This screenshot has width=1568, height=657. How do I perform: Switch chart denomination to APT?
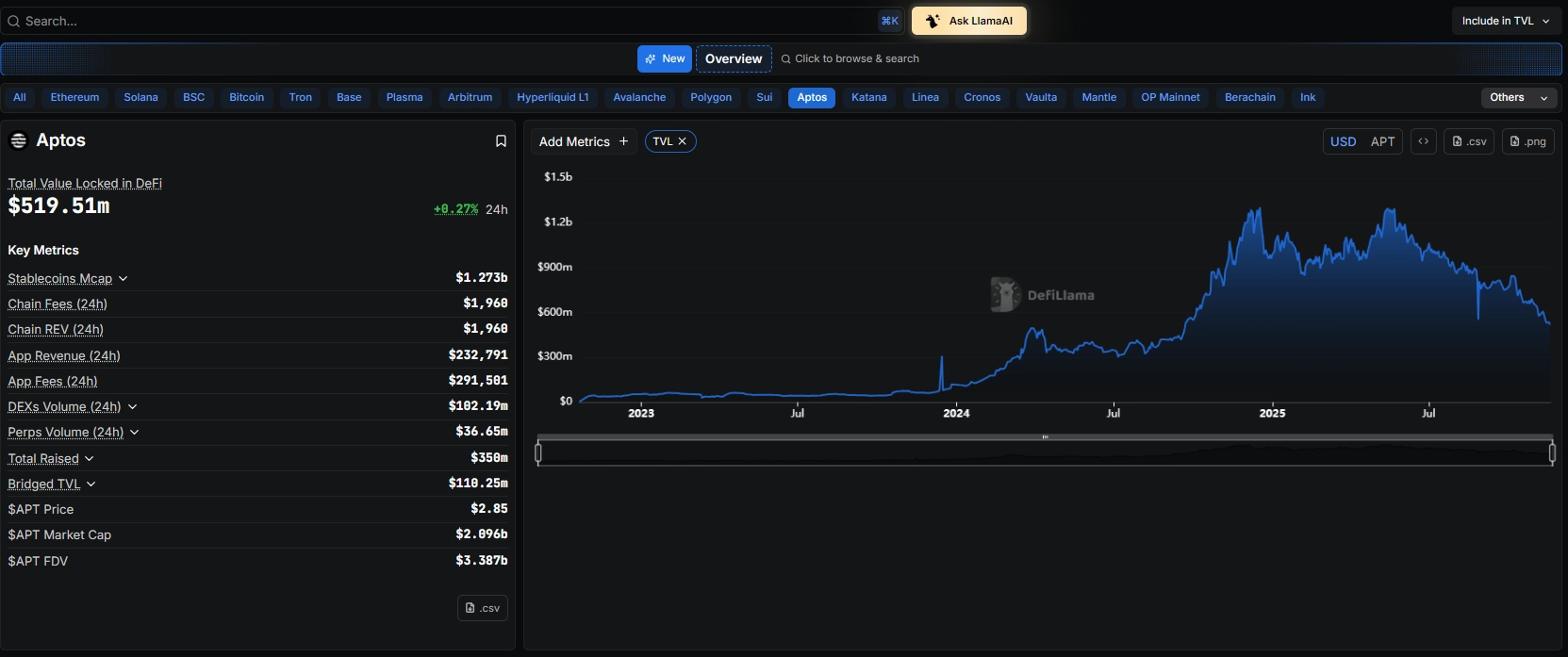point(1382,141)
